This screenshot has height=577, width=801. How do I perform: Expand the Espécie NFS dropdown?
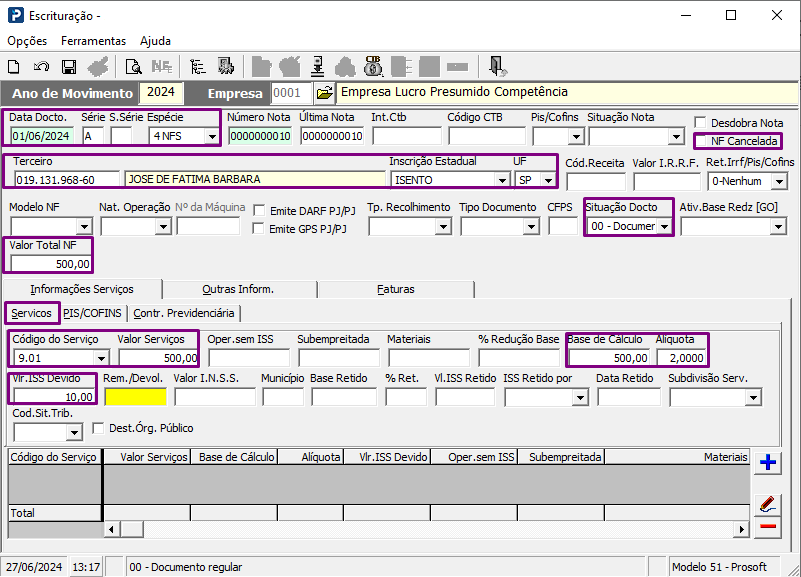pos(212,136)
